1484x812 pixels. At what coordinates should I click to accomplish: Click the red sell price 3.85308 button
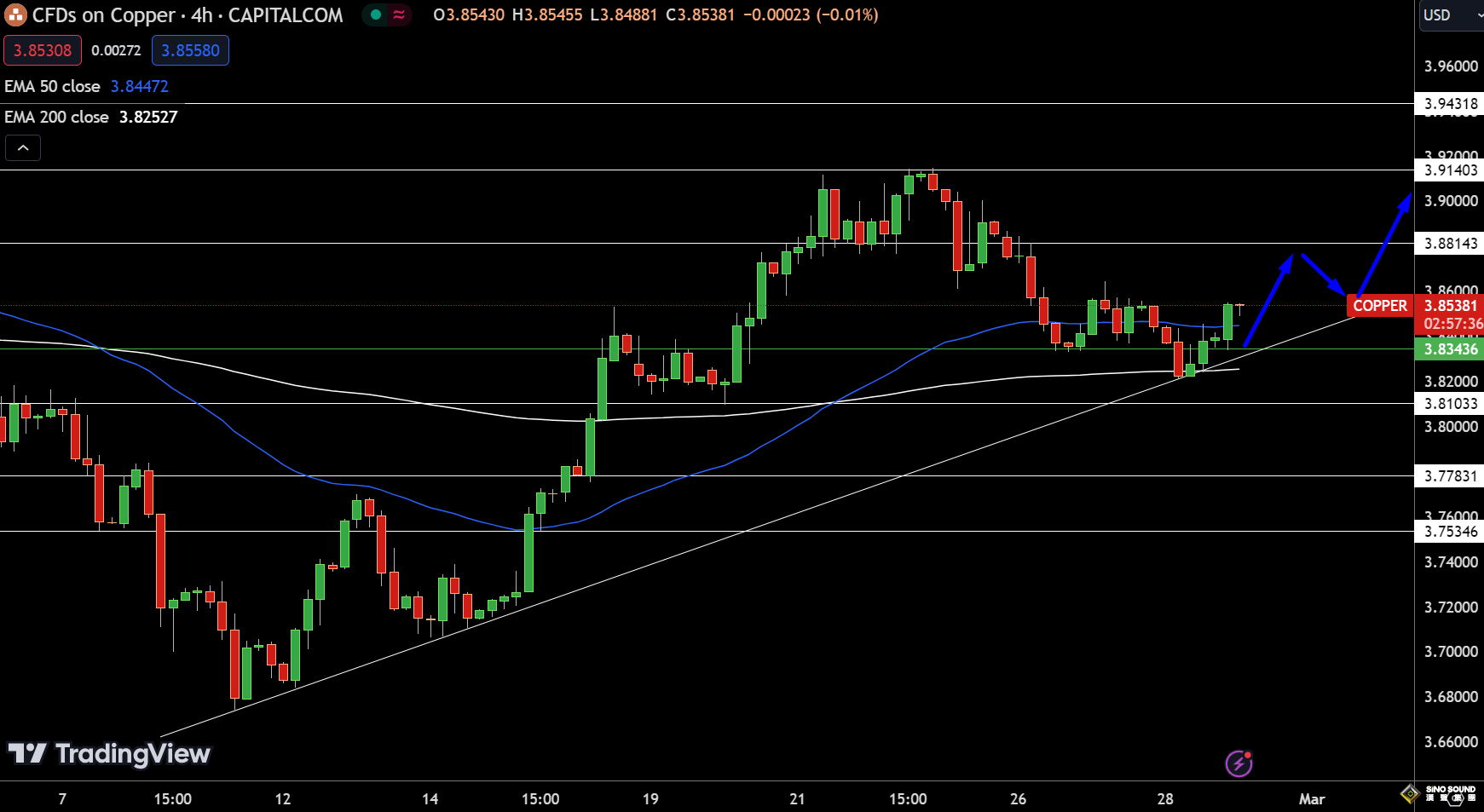43,50
